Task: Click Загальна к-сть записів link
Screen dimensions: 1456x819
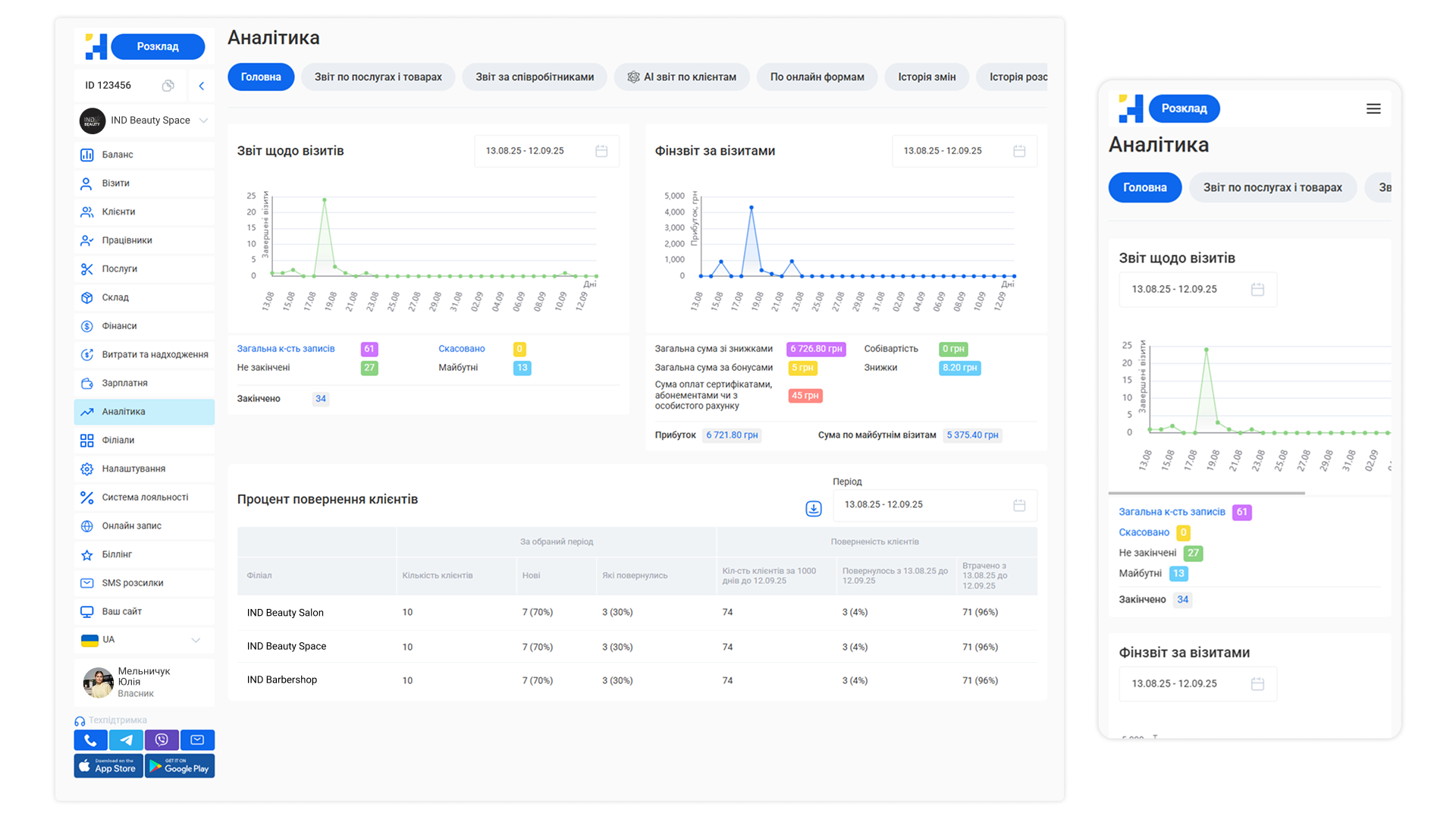Action: [285, 349]
